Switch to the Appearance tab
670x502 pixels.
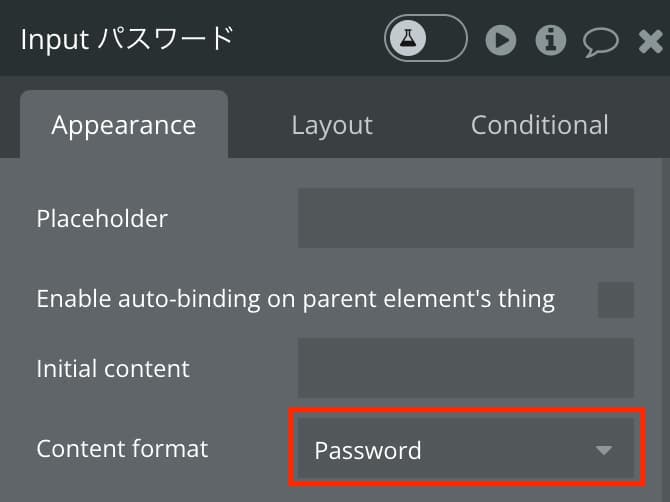(x=124, y=125)
